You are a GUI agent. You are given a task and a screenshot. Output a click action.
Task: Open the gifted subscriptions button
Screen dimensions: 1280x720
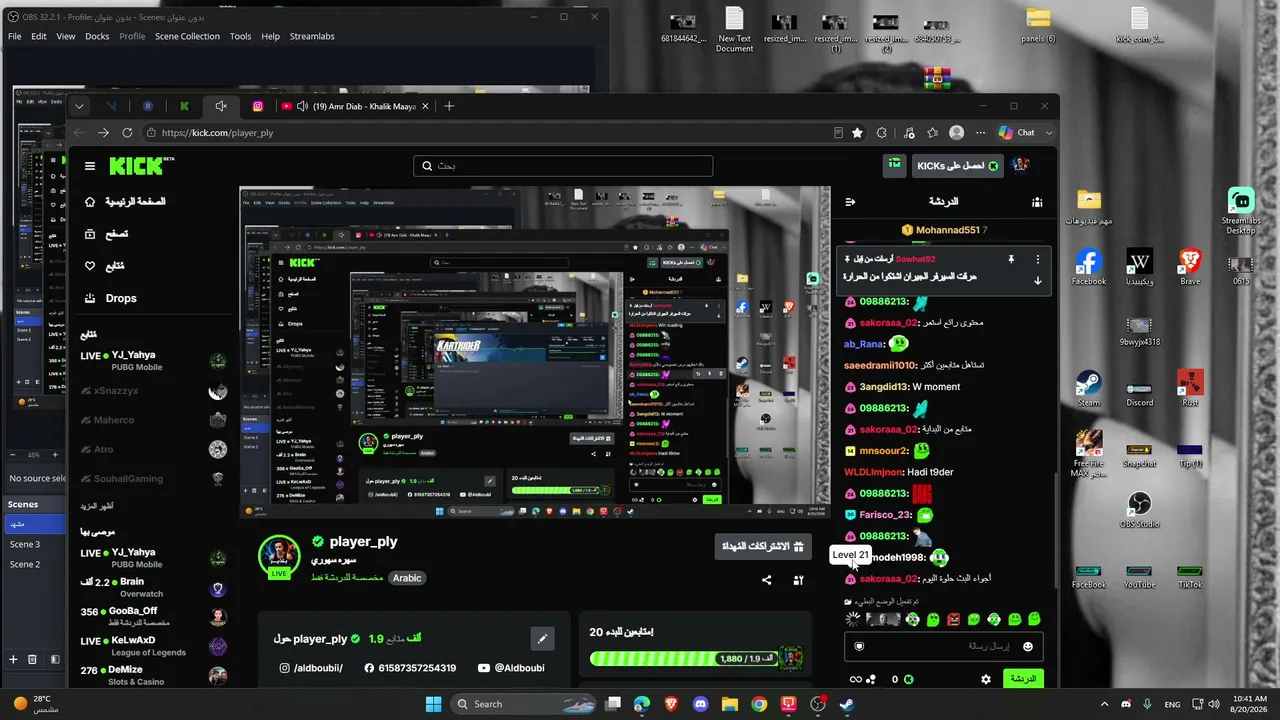[762, 547]
